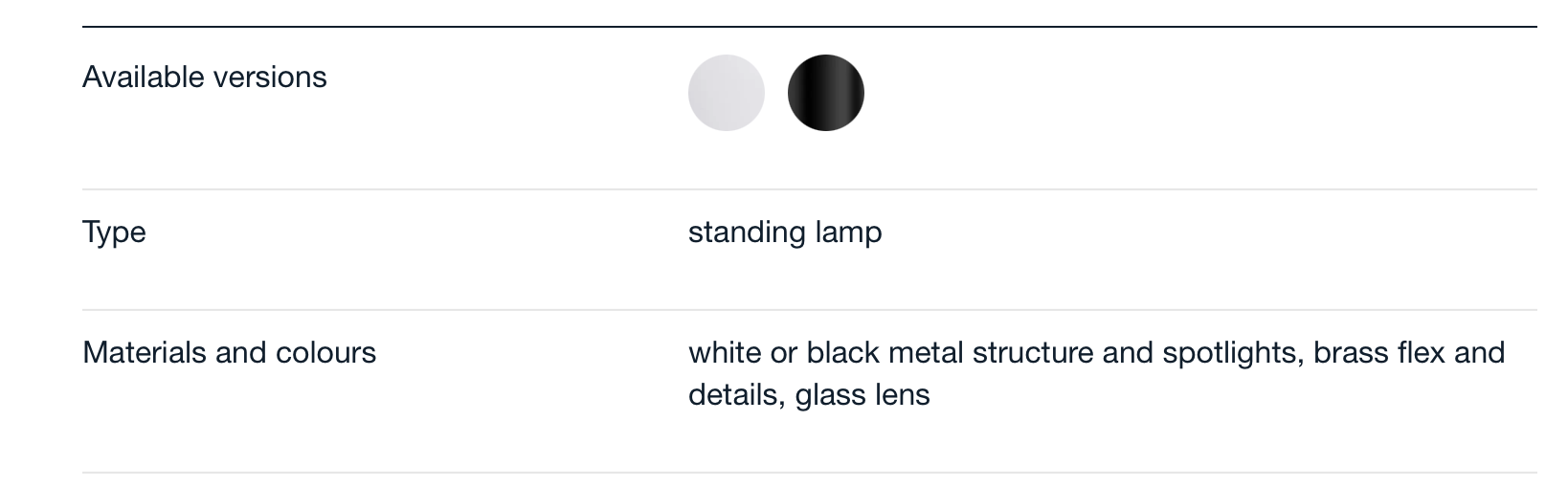1568x488 pixels.
Task: Click the 'Materials and colours' label
Action: [230, 352]
